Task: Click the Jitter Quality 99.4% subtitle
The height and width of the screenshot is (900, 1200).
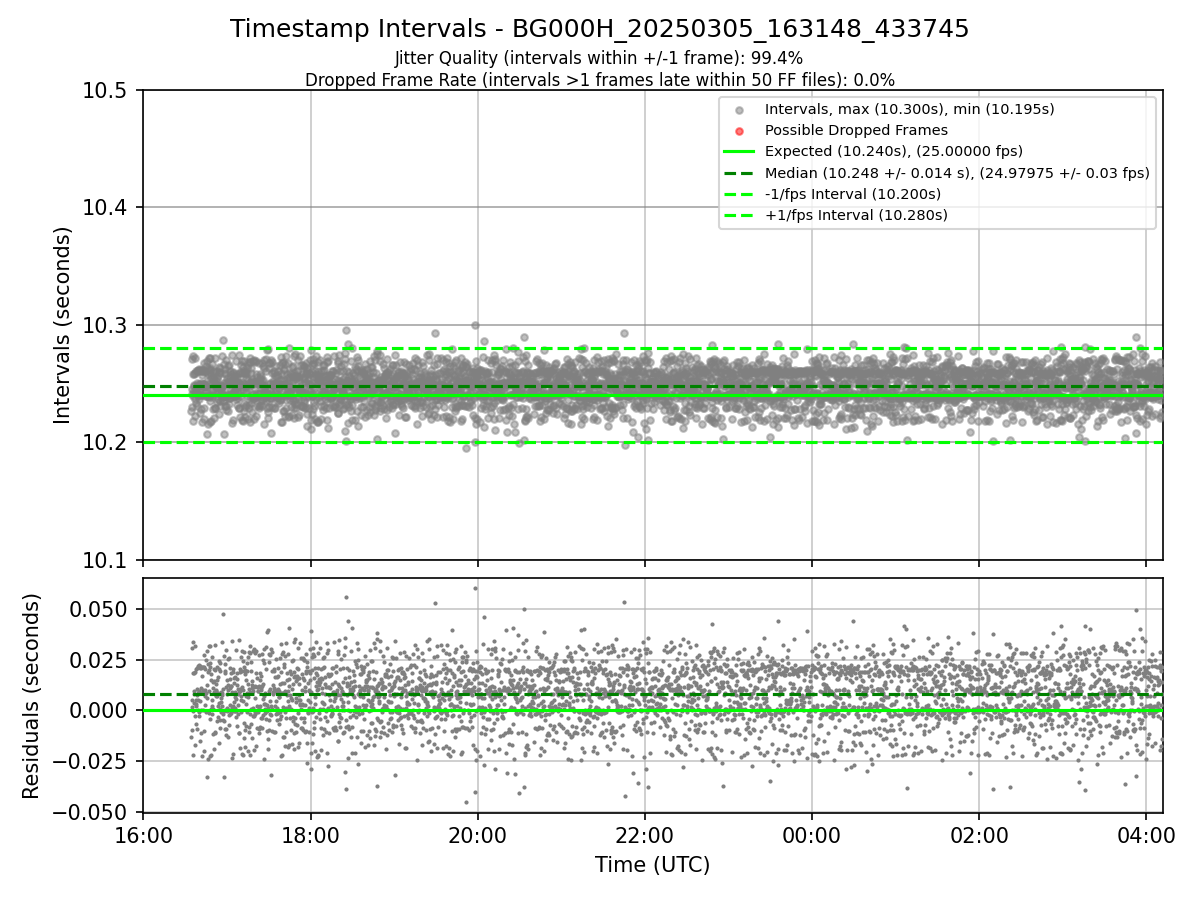Action: click(599, 59)
